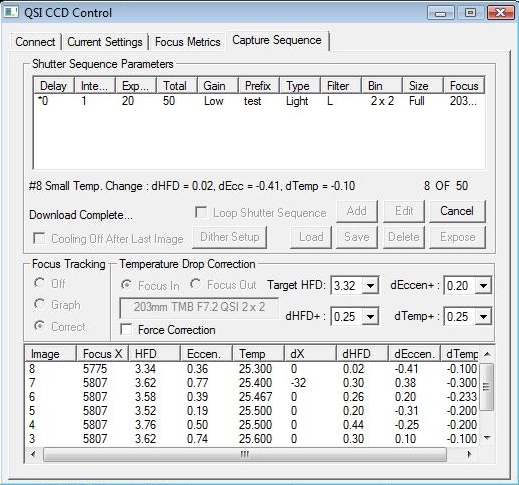Switch to the Focus Metrics tab
The width and height of the screenshot is (519, 485).
click(188, 42)
